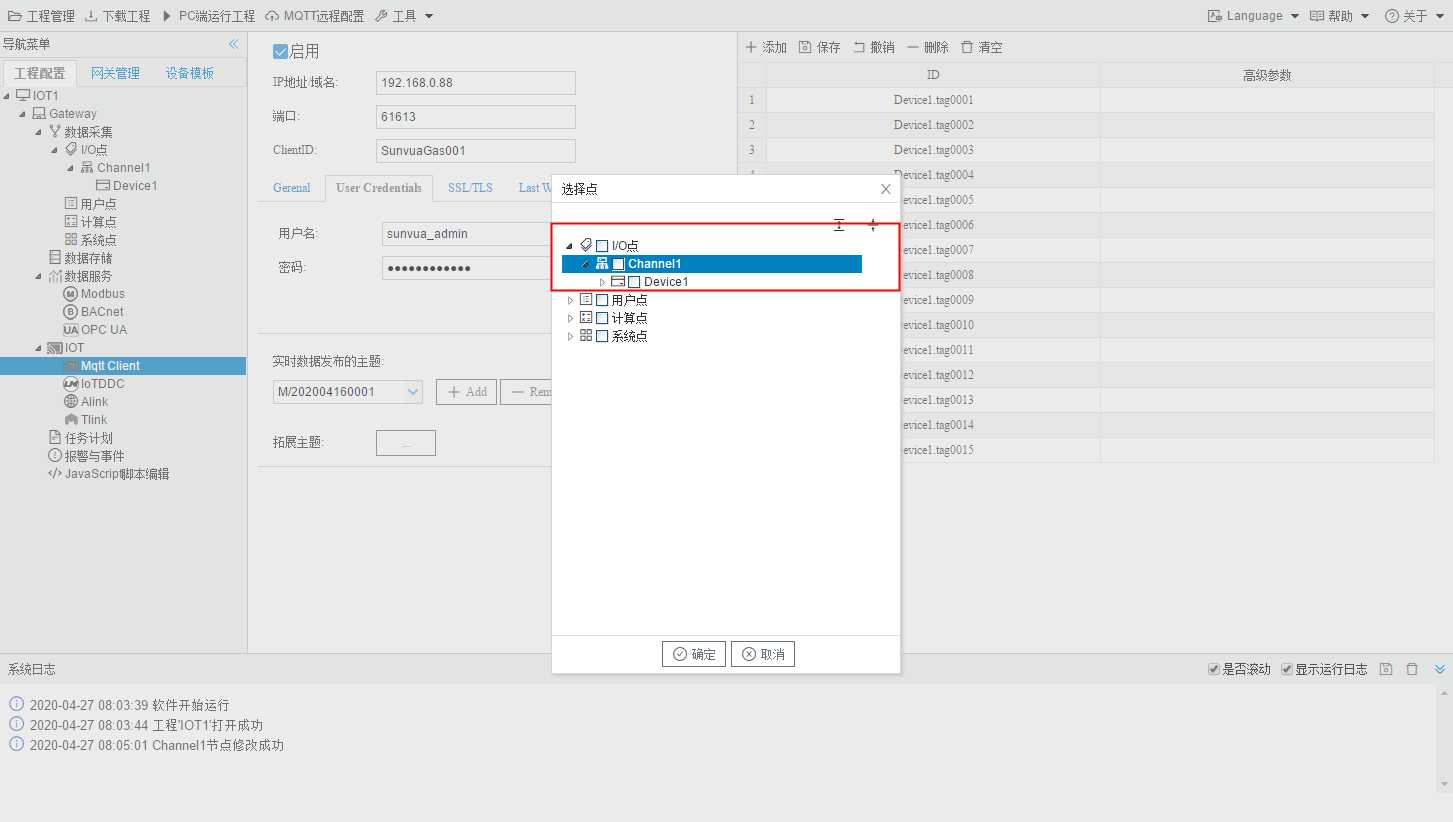Collapse the 数据服务 node in the navigation tree
Image resolution: width=1453 pixels, height=822 pixels.
tap(39, 276)
